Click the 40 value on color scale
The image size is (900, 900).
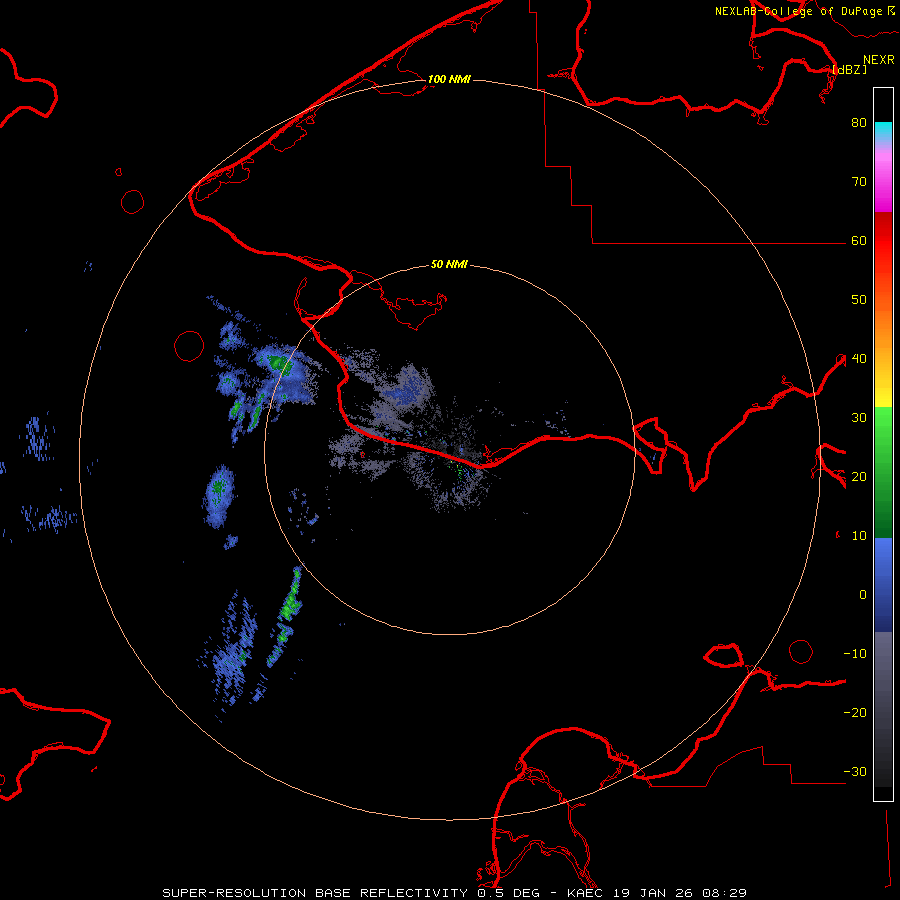tap(859, 359)
